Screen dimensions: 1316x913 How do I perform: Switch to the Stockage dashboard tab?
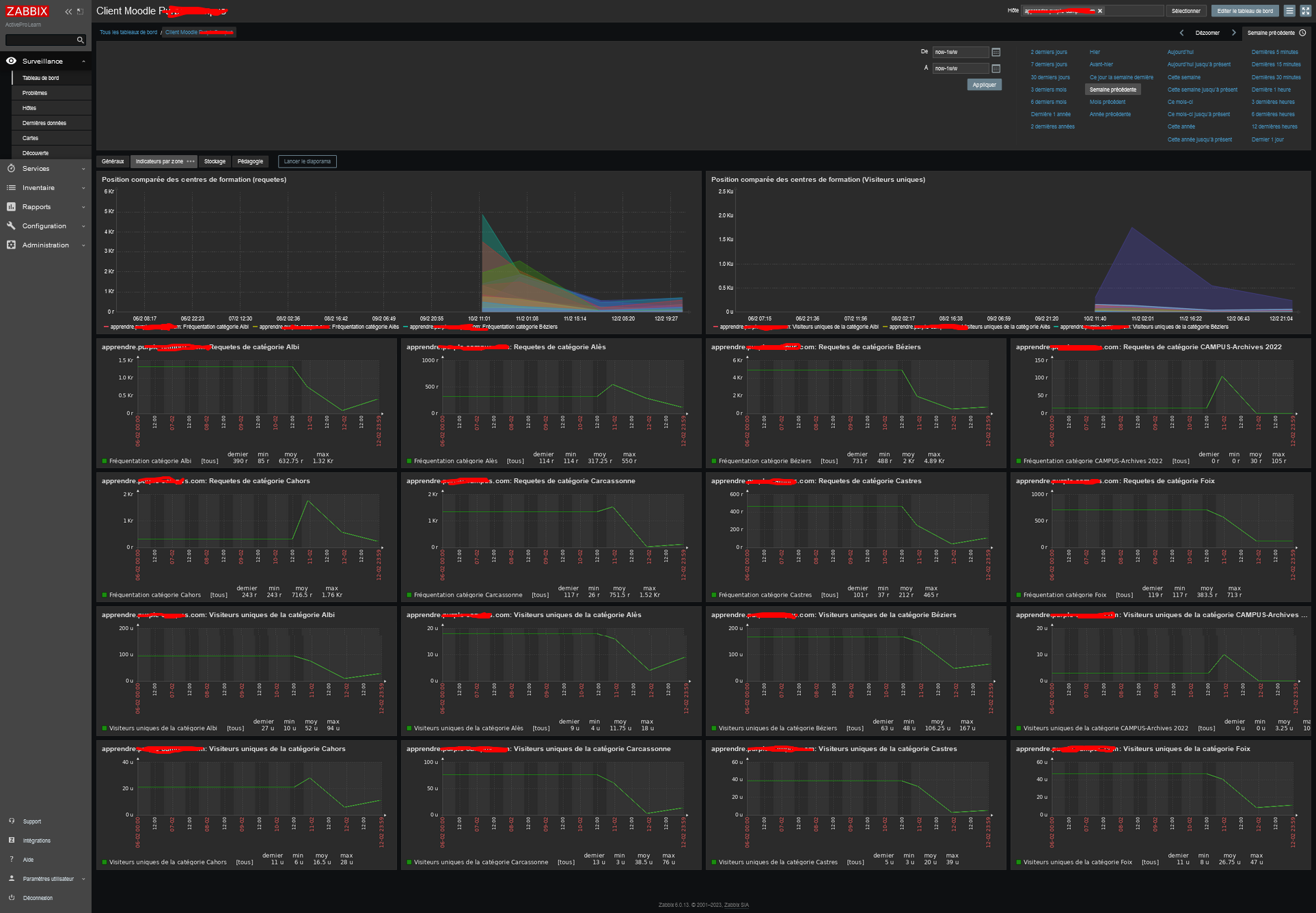[x=215, y=161]
